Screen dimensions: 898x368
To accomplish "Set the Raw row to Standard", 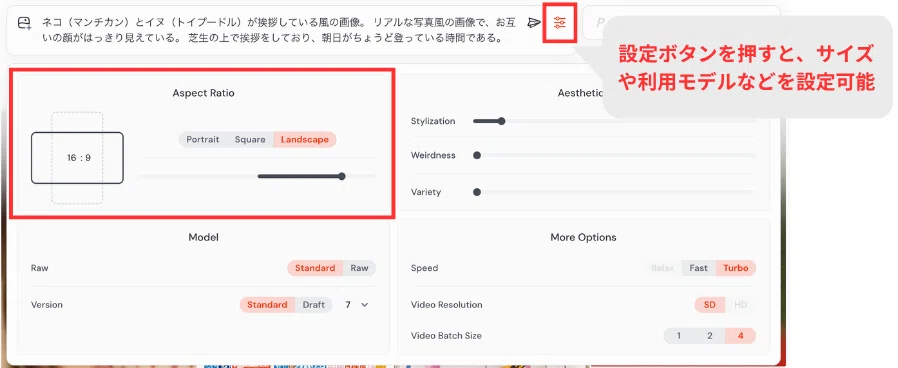I will pos(315,268).
